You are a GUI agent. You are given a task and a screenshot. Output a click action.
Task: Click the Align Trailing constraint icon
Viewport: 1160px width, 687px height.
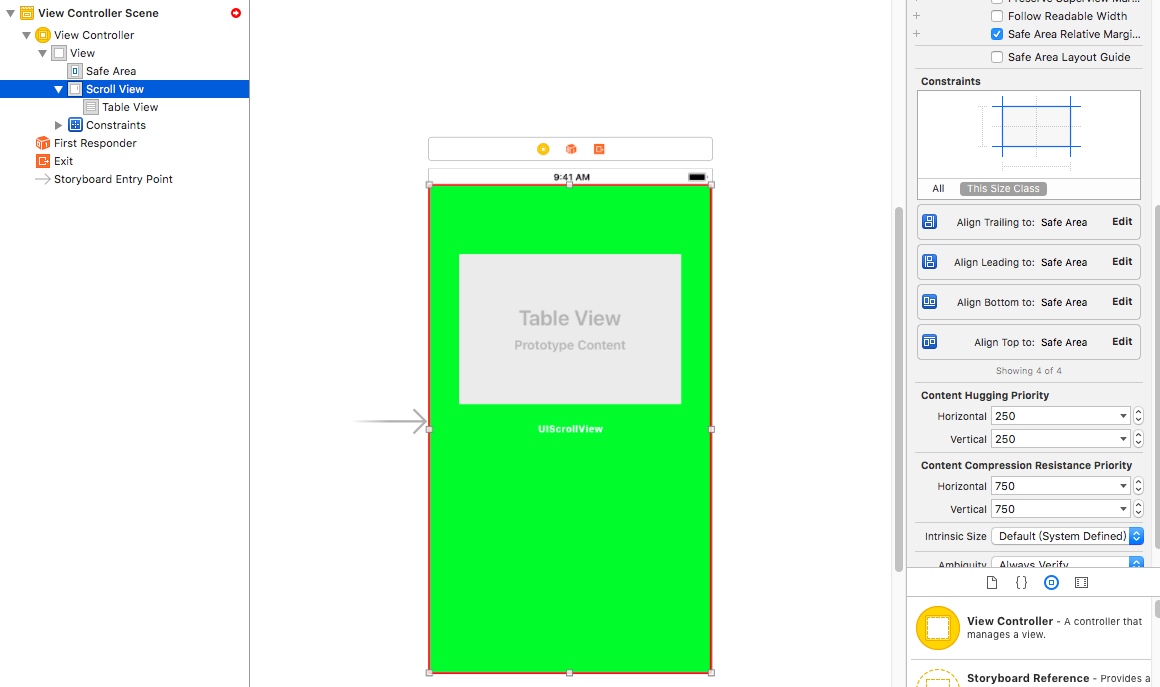[930, 222]
